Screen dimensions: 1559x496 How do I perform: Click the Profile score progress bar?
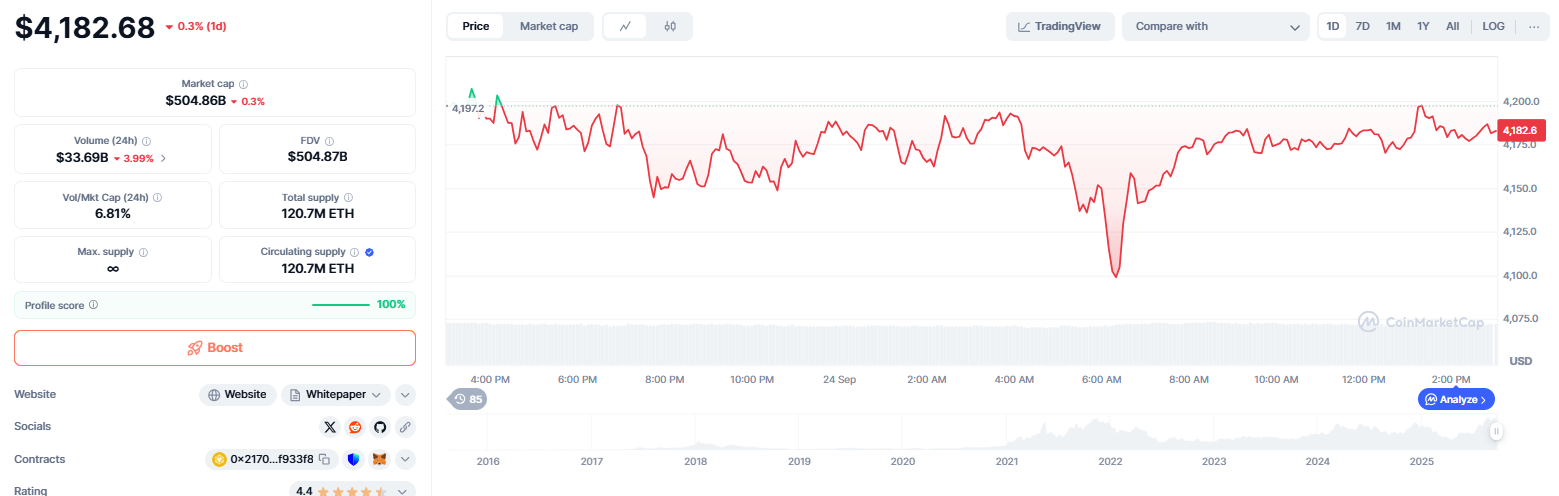pos(341,305)
